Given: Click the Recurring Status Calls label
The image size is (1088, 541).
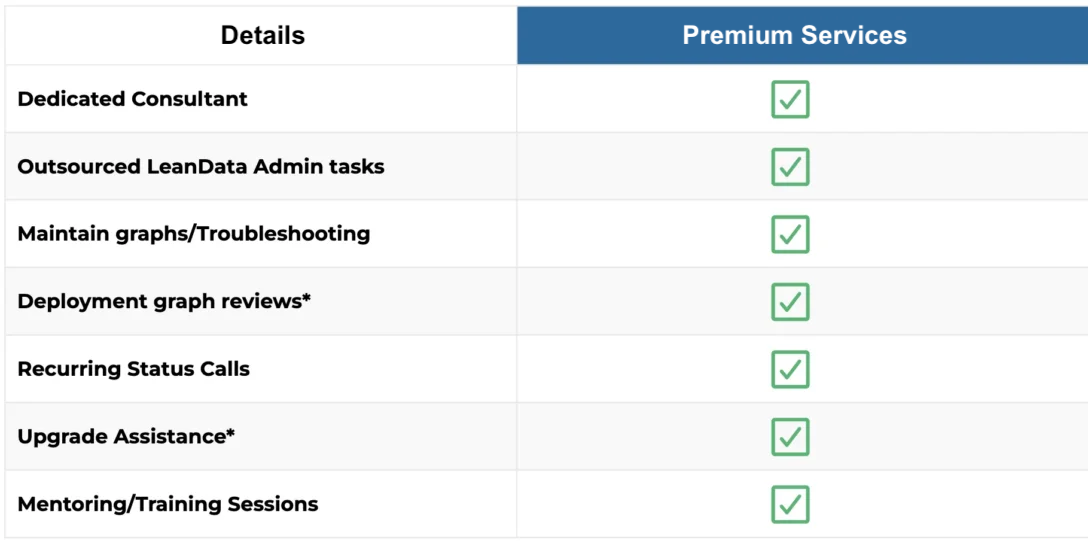Looking at the screenshot, I should pos(133,369).
